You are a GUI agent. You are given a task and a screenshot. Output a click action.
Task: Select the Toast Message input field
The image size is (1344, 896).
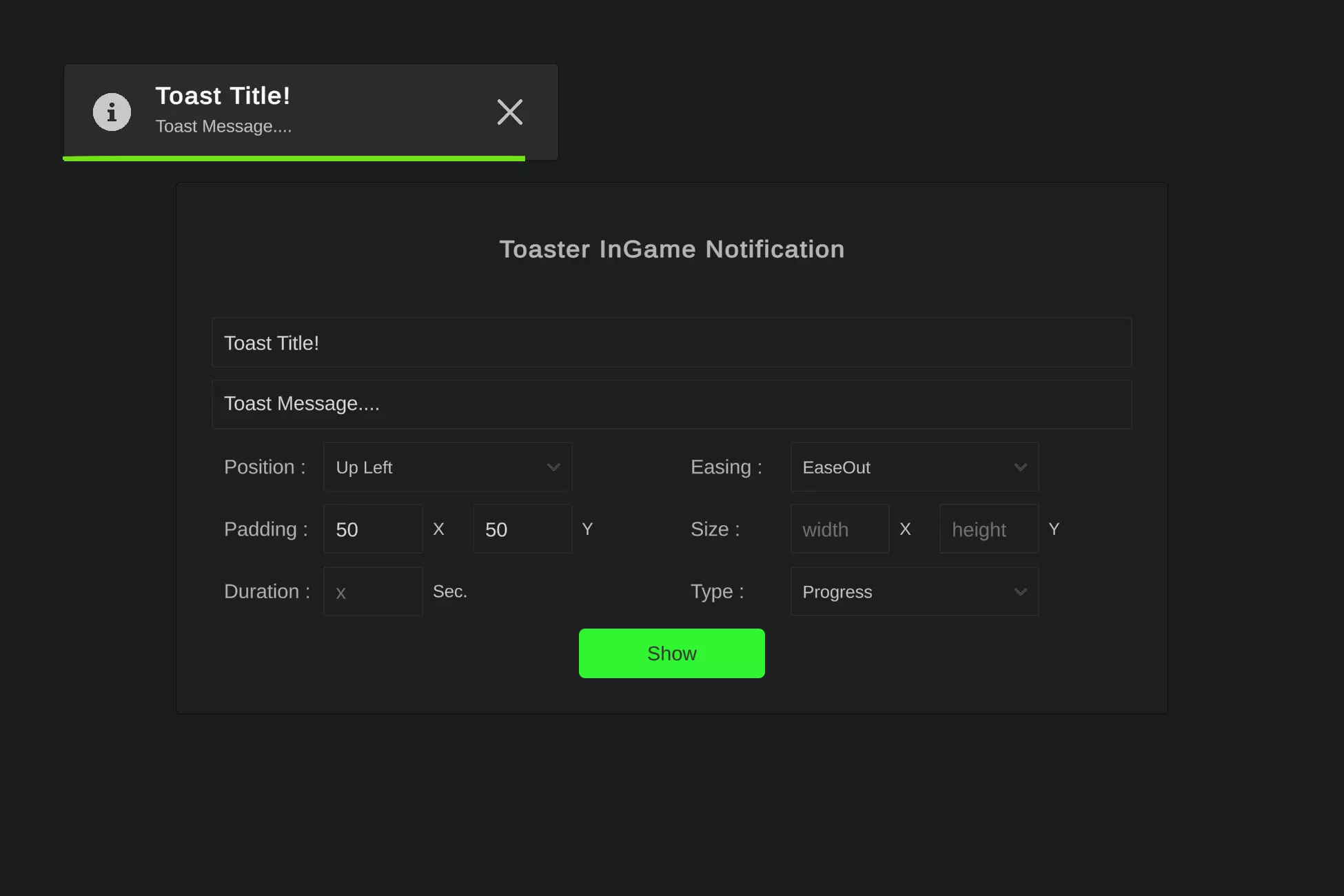click(x=671, y=404)
